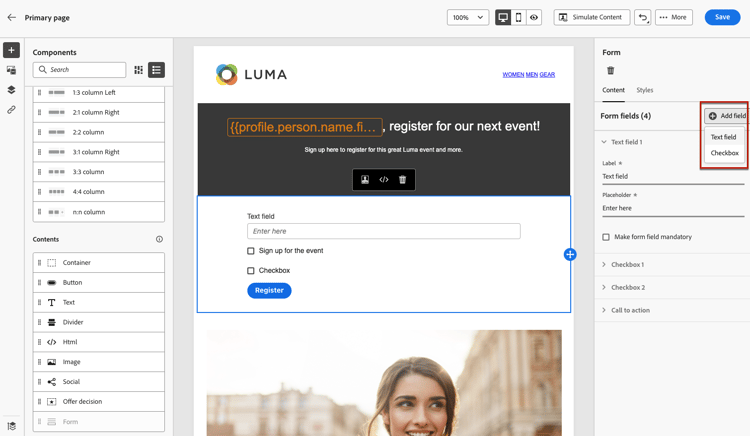
Task: Tick the plain Checkbox in form
Action: tap(251, 271)
